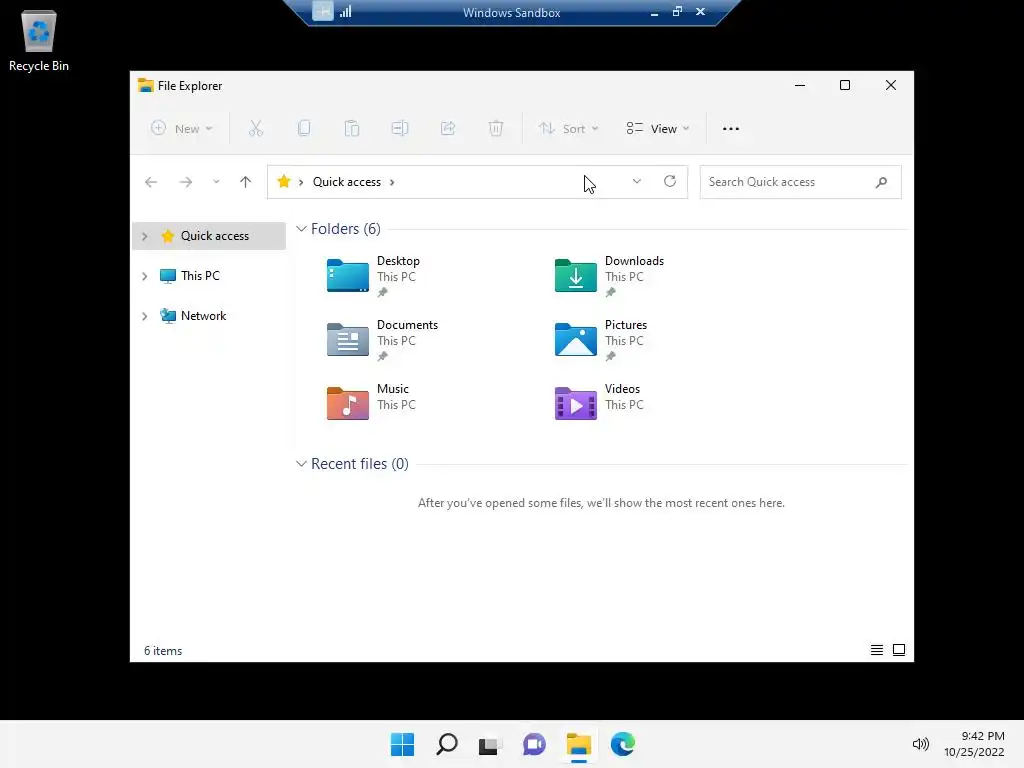This screenshot has height=768, width=1024.
Task: Click the pin icon in Windows Sandbox bar
Action: [x=323, y=11]
